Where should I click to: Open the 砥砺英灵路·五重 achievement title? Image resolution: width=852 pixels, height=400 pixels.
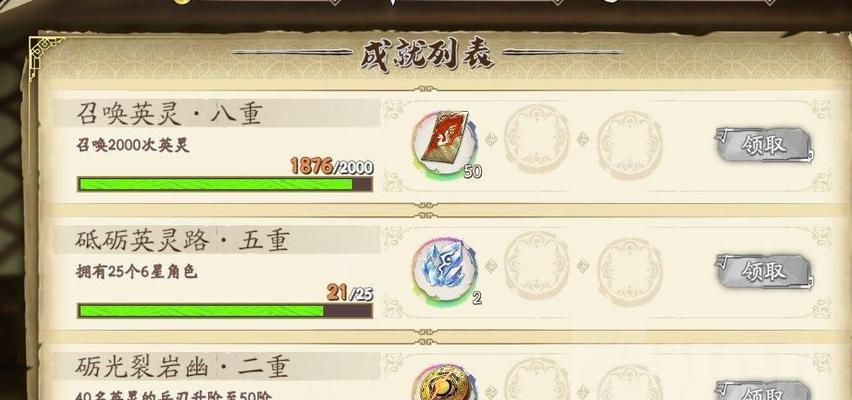tap(182, 240)
